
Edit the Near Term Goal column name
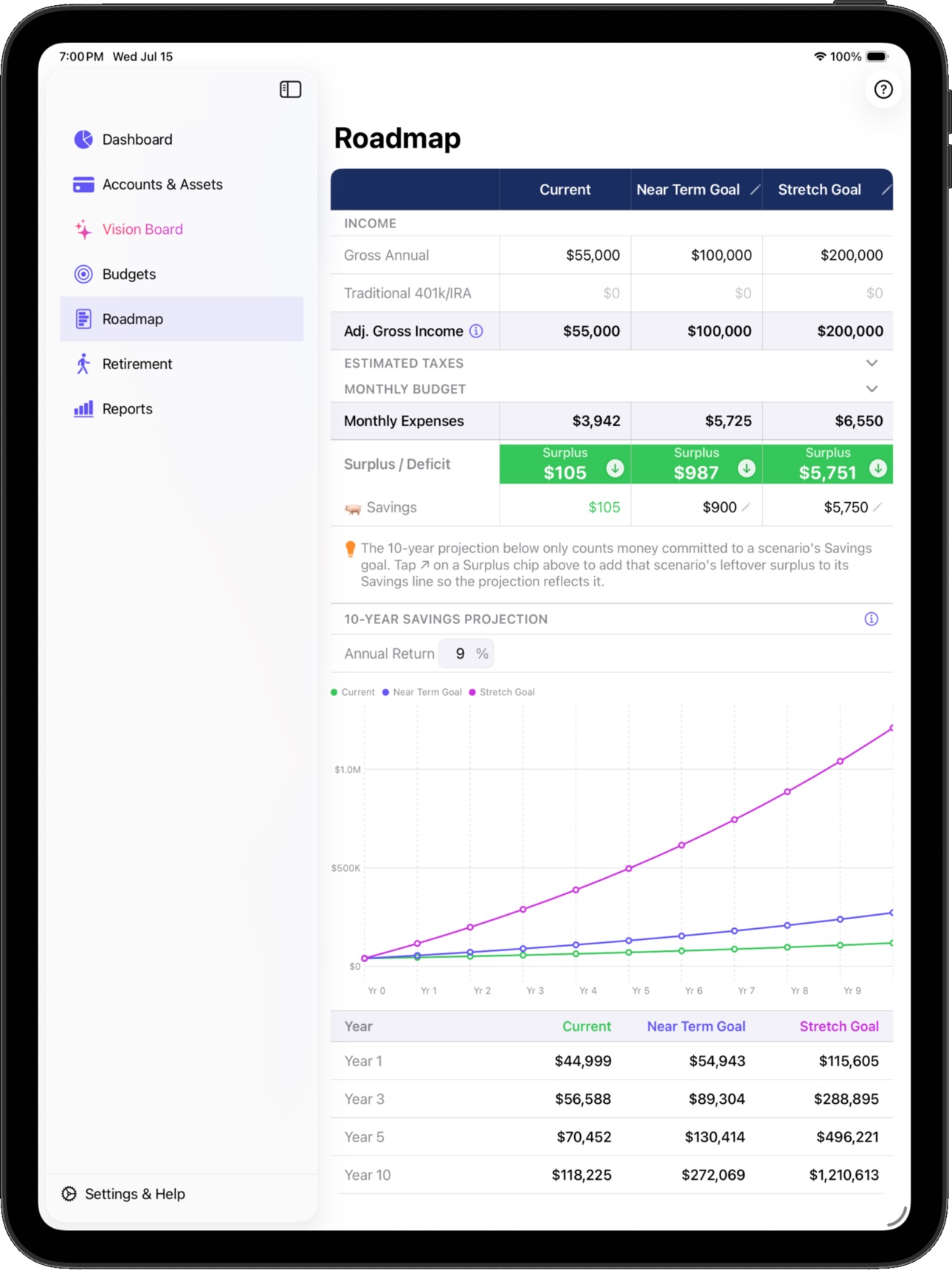[x=754, y=190]
